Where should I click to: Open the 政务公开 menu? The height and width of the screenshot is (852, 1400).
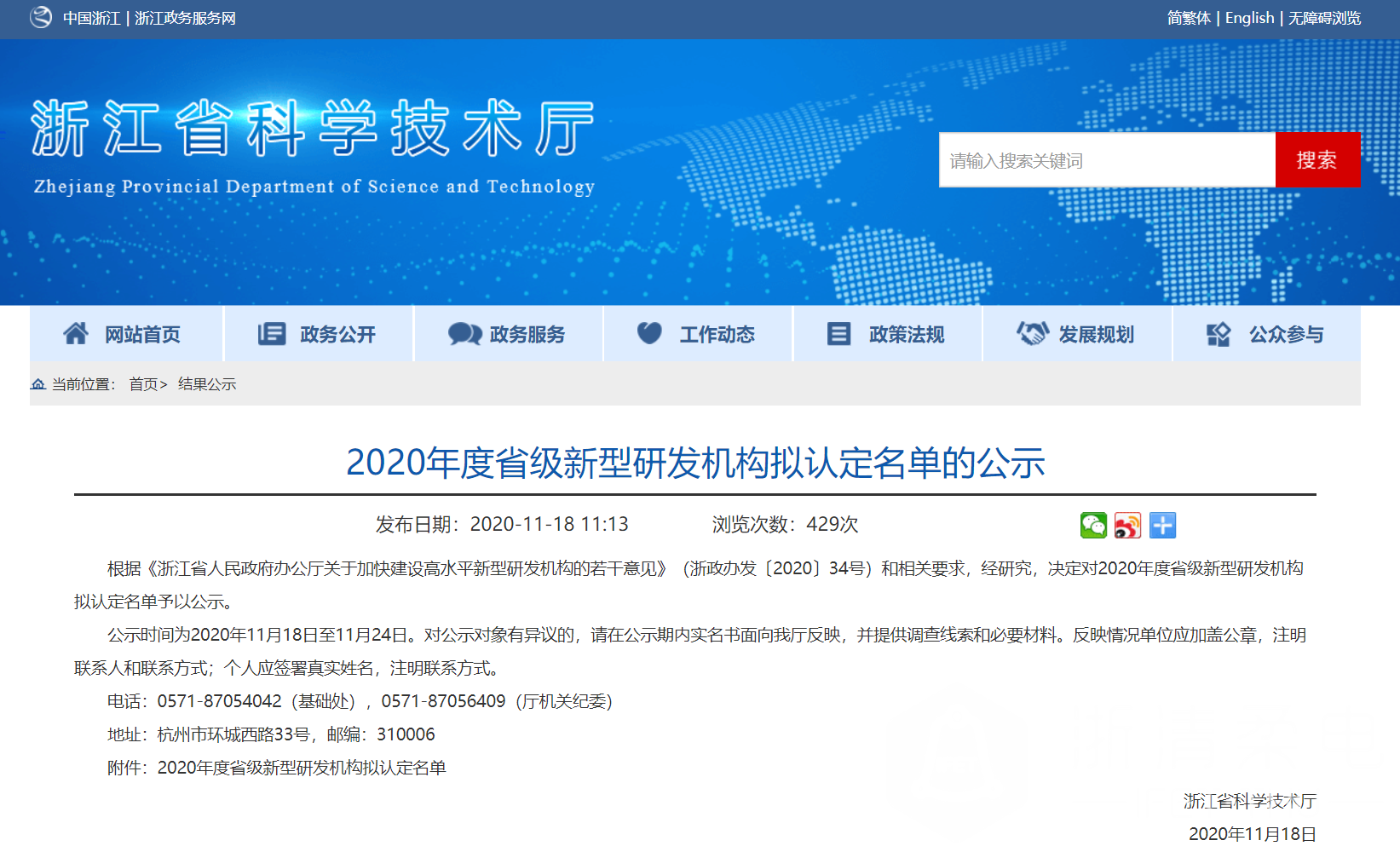pos(337,334)
